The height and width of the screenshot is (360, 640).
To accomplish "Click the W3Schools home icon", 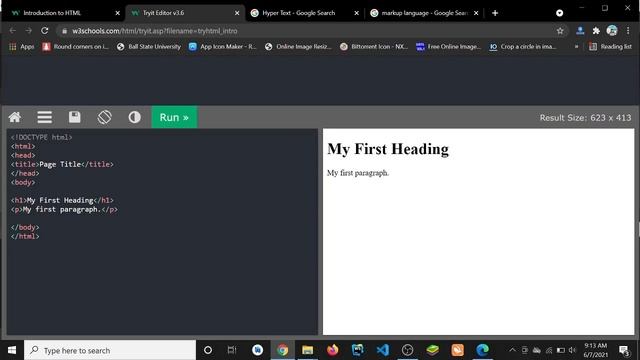I will [15, 118].
